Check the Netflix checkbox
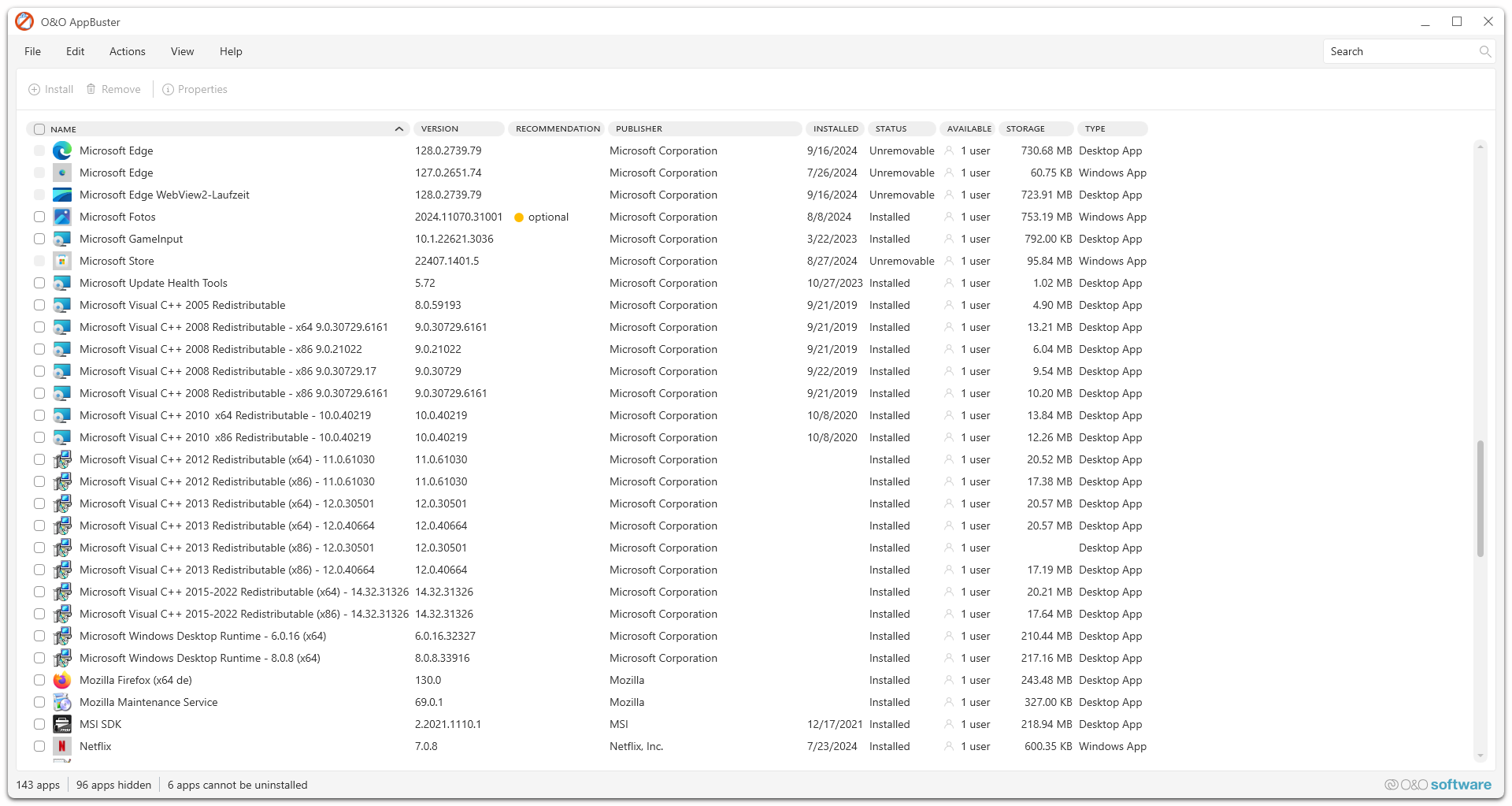The width and height of the screenshot is (1512, 806). click(39, 746)
